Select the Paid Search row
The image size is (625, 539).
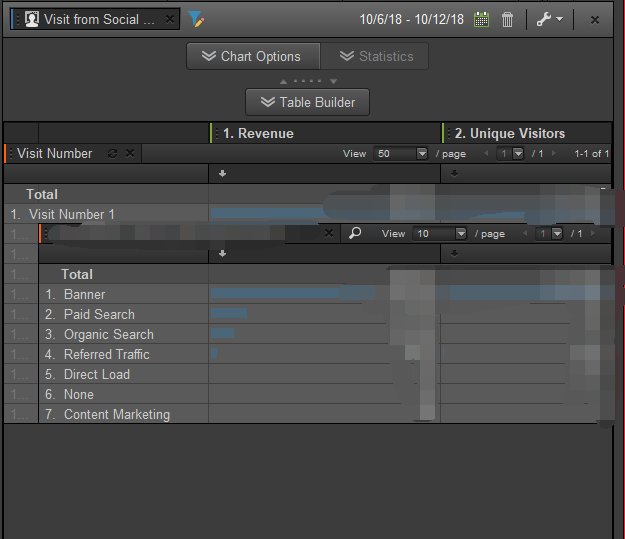coord(99,314)
